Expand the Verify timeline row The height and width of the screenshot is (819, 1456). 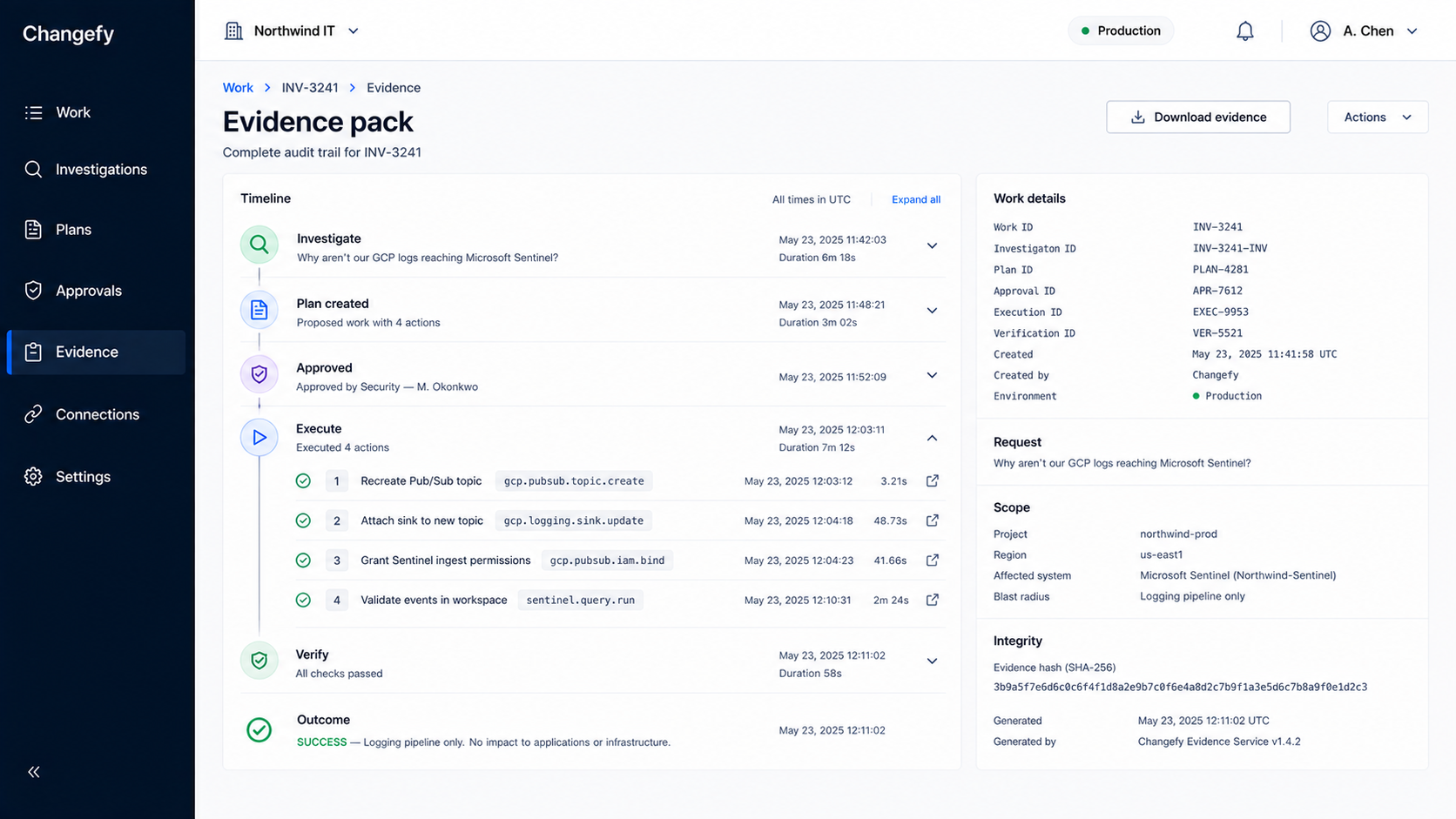(932, 661)
